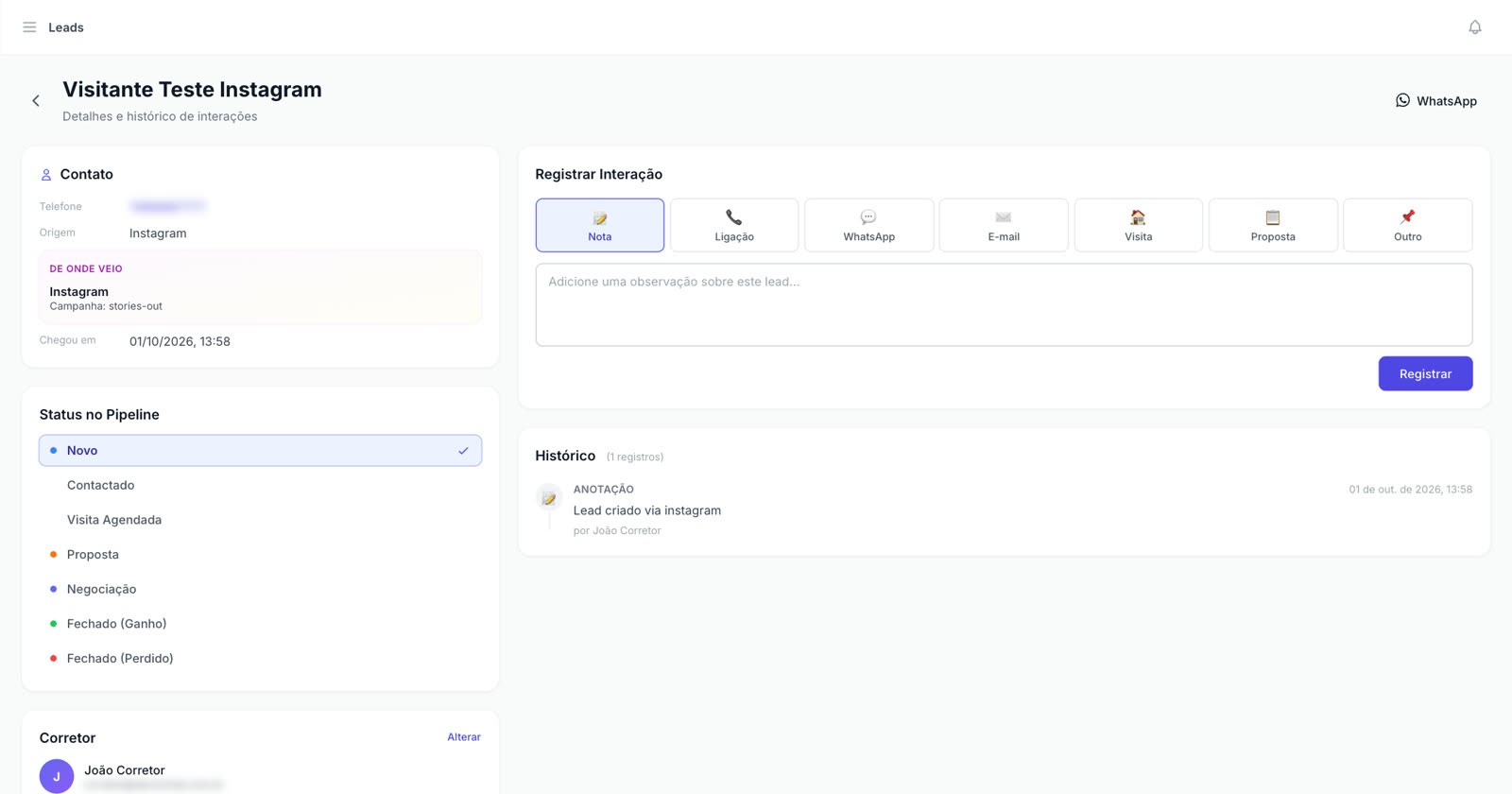This screenshot has width=1512, height=794.
Task: Click the 'Campanha: stories-out' text
Action: 106,306
